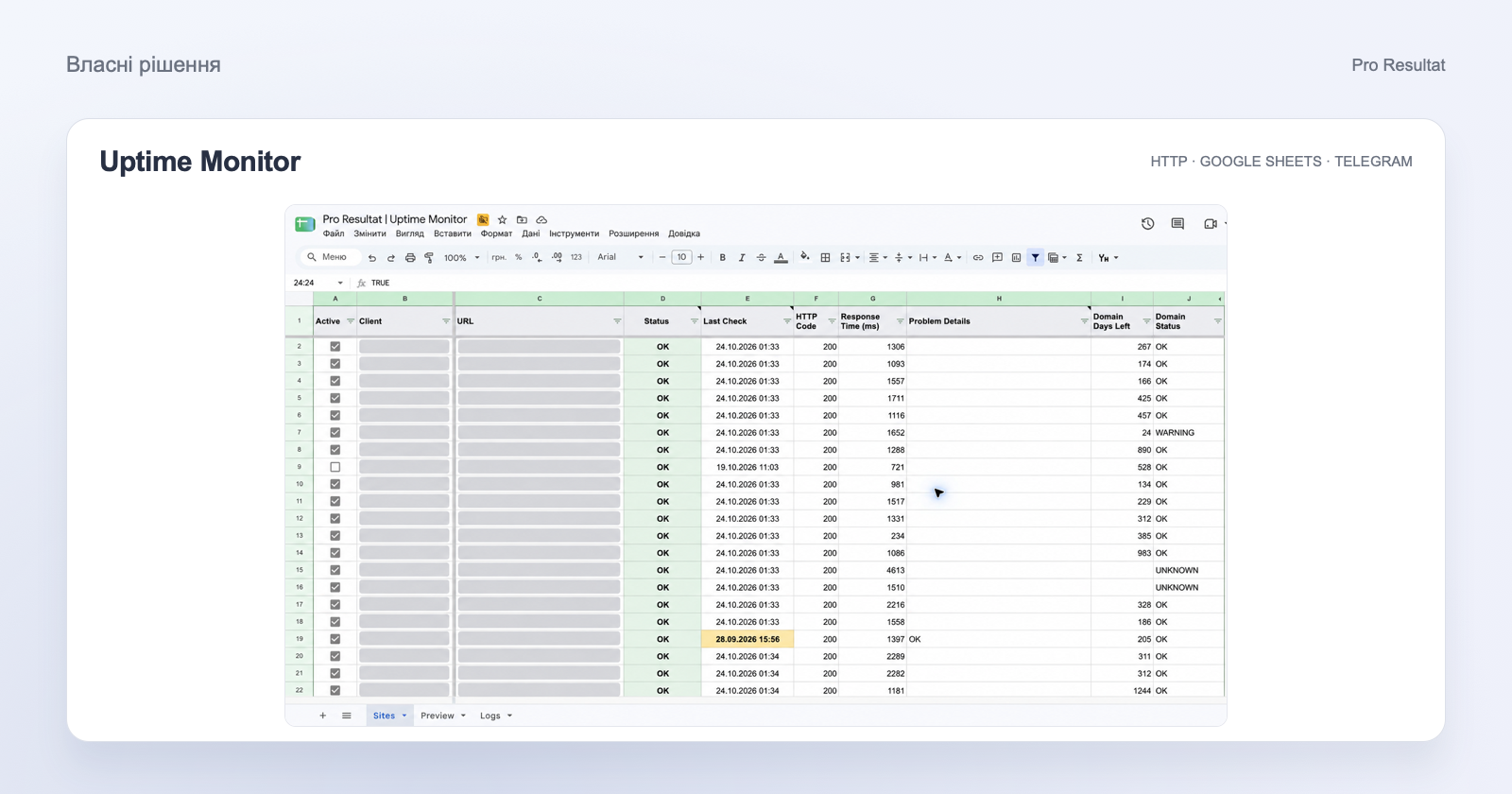Toggle the filter funnel icon
Viewport: 1512px width, 794px height.
pyautogui.click(x=1036, y=258)
